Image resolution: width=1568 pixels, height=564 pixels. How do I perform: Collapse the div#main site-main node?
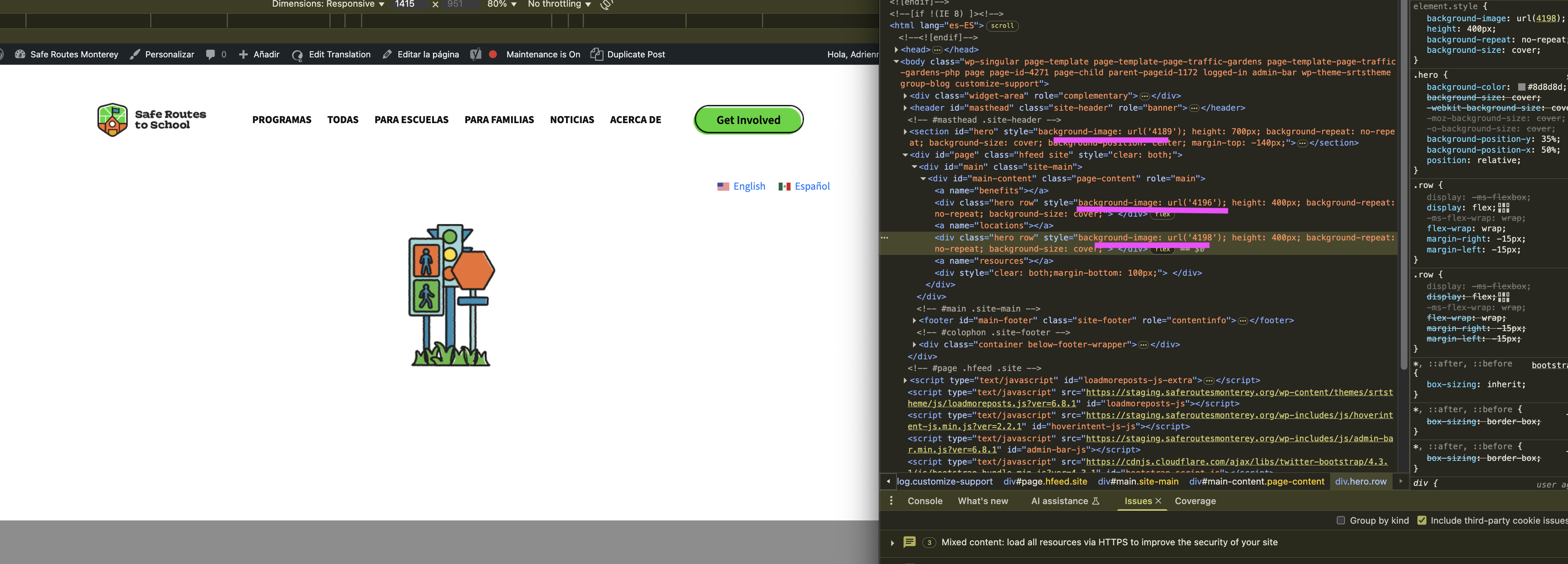pos(914,167)
